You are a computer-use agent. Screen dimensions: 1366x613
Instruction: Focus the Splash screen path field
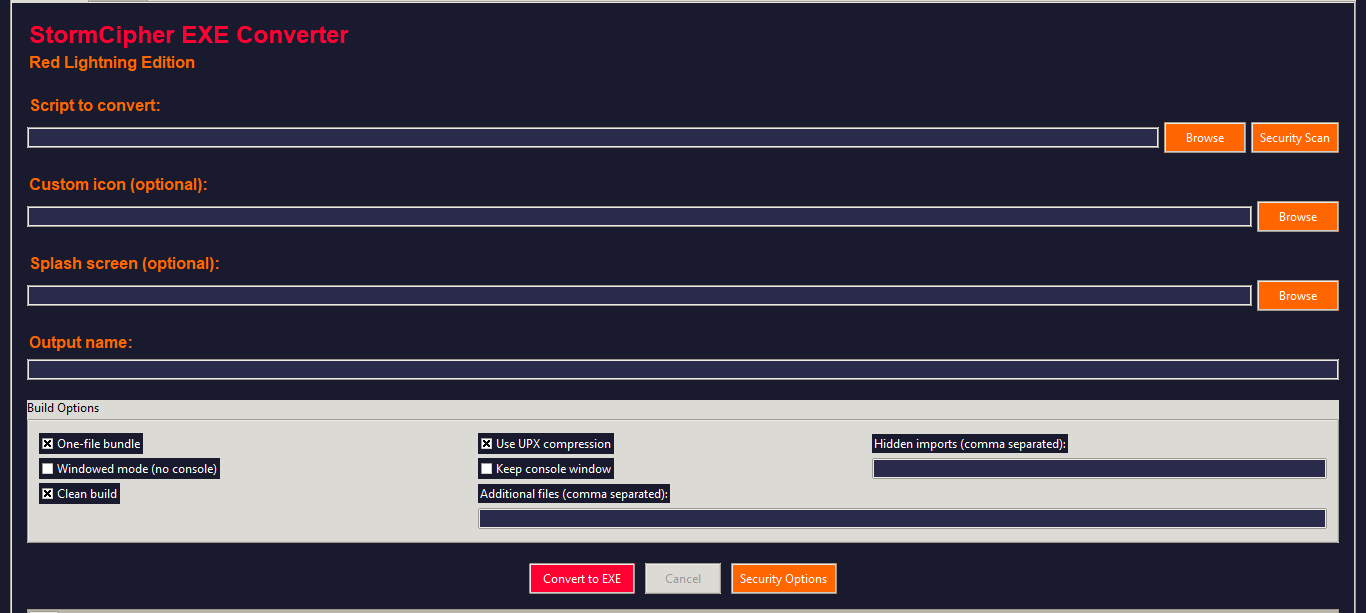click(x=638, y=295)
